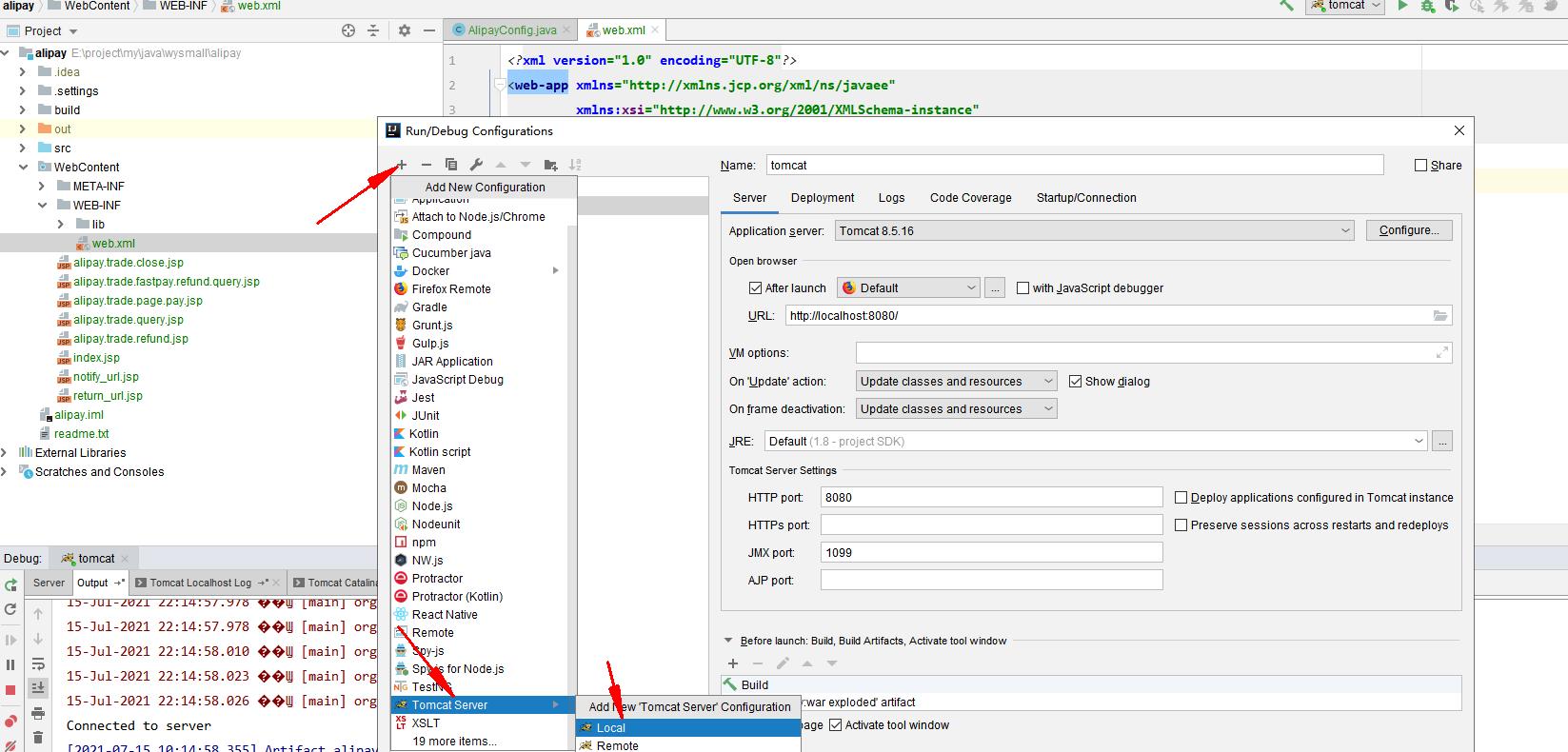Viewport: 1568px width, 752px height.
Task: Uncheck the After launch checkbox
Action: point(756,287)
